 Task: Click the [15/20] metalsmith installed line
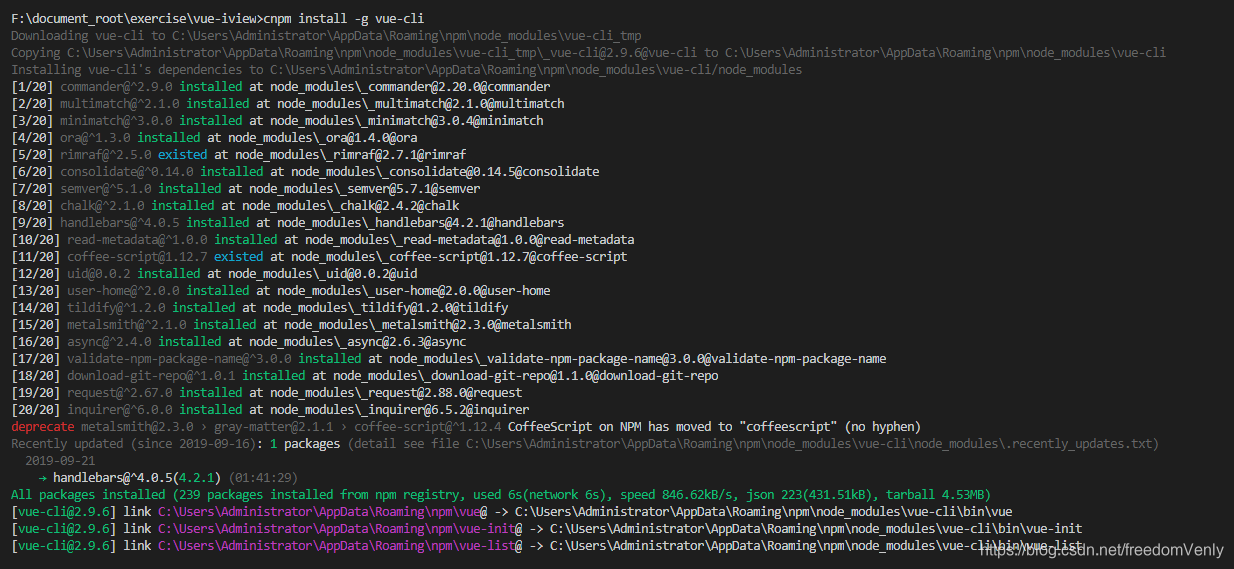tap(291, 324)
